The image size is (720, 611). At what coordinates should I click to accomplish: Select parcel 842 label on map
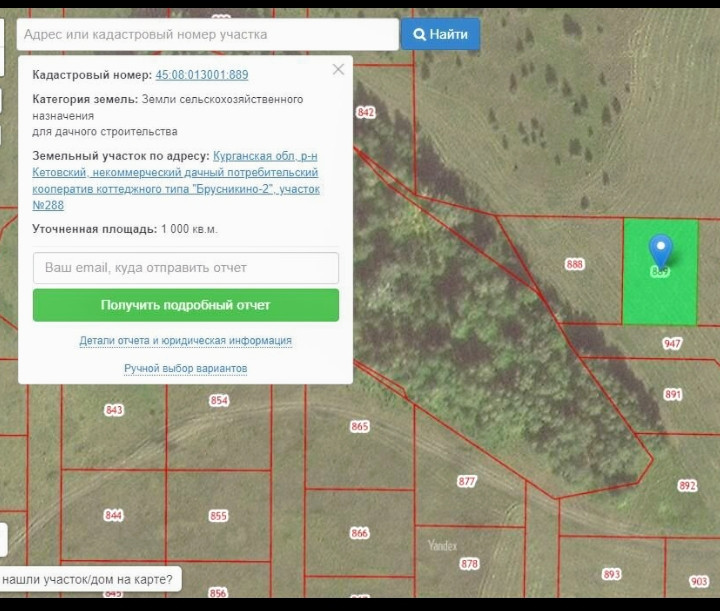point(365,113)
